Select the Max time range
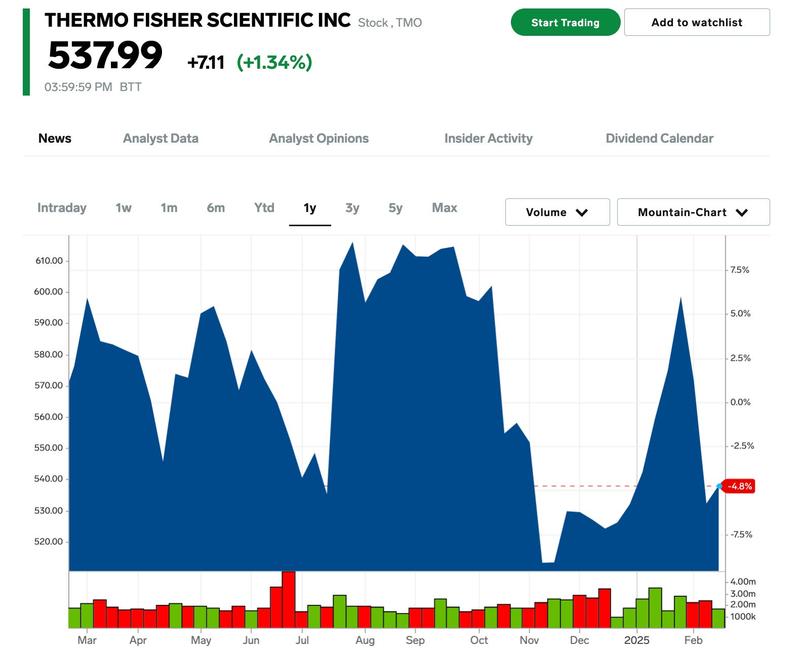Screen dimensions: 800x660 444,208
